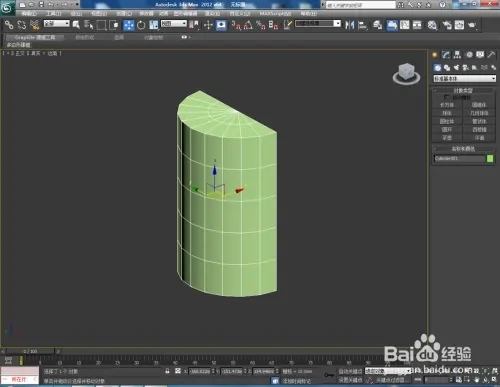Screen dimensions: 500x387
Task: Open the reference coordinate system dropdown
Action: [x=174, y=24]
